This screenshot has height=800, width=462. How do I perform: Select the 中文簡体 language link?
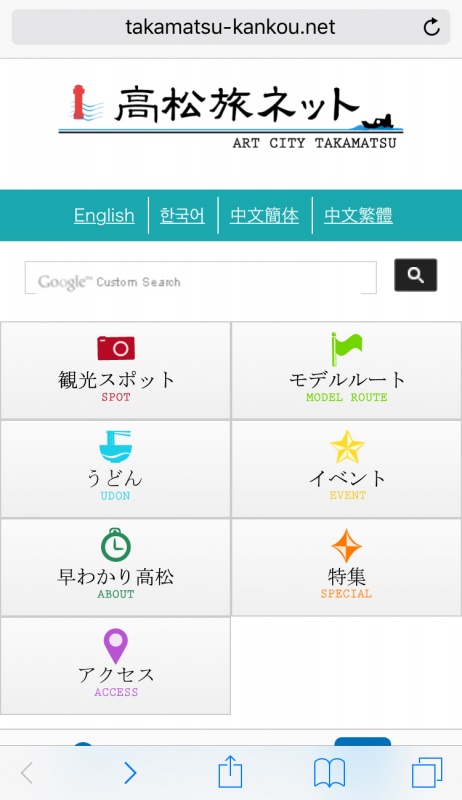(264, 215)
